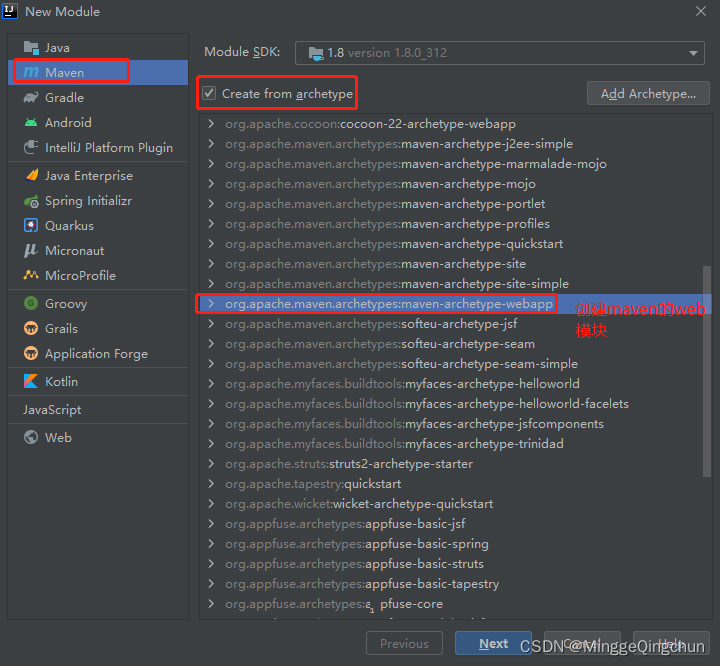Open the Module SDK dropdown
Image resolution: width=720 pixels, height=666 pixels.
click(x=500, y=53)
